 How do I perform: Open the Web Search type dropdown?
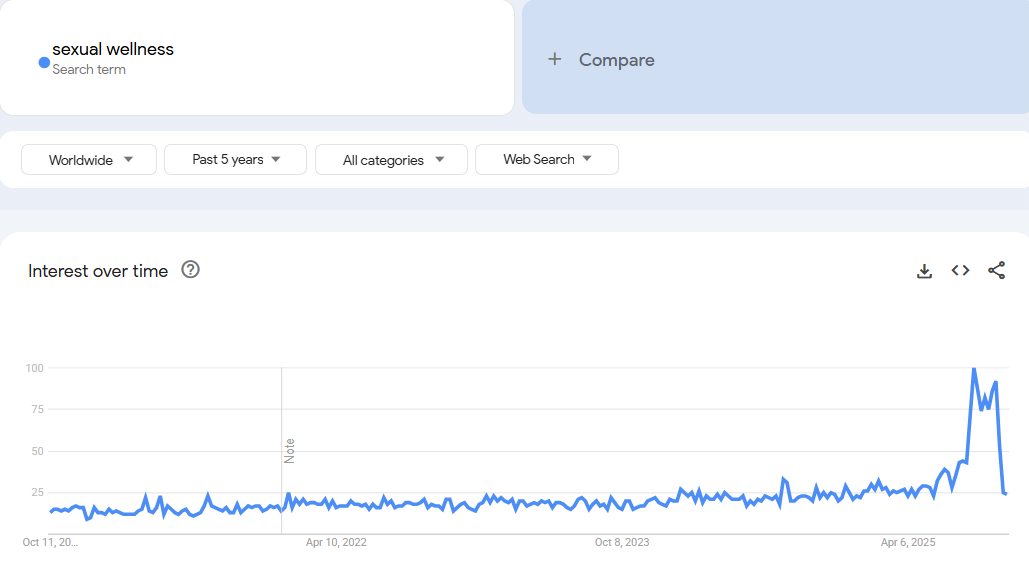point(546,159)
